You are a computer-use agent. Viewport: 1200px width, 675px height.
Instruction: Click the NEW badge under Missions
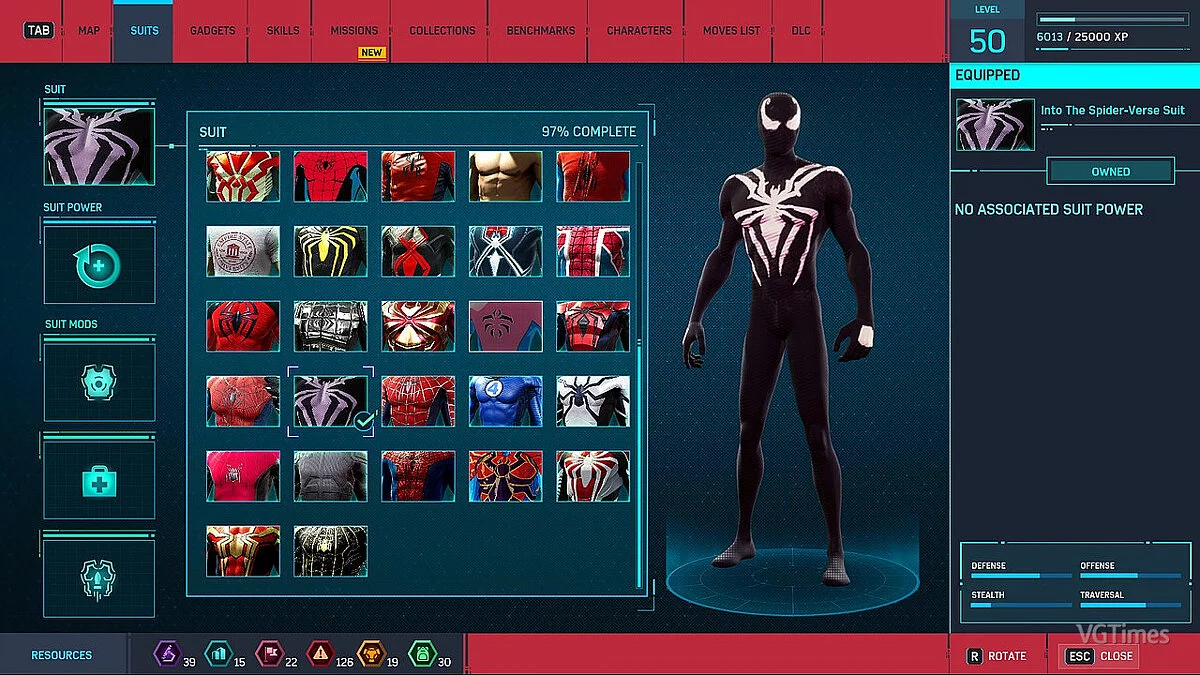coord(372,53)
